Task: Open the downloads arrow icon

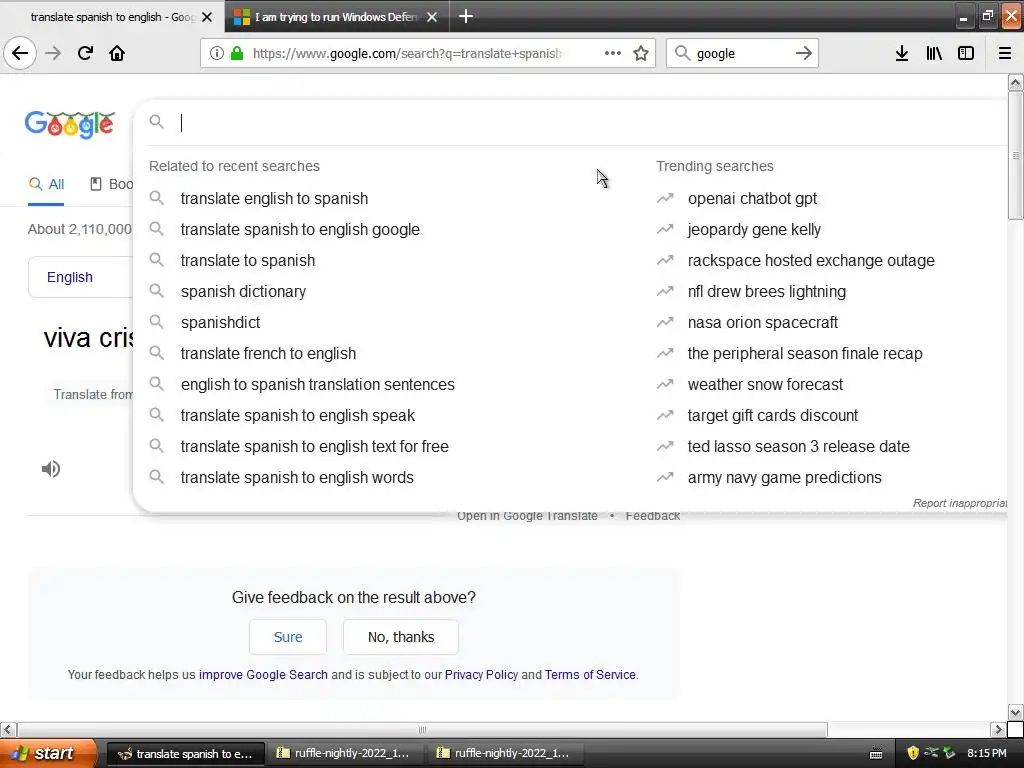Action: point(902,54)
